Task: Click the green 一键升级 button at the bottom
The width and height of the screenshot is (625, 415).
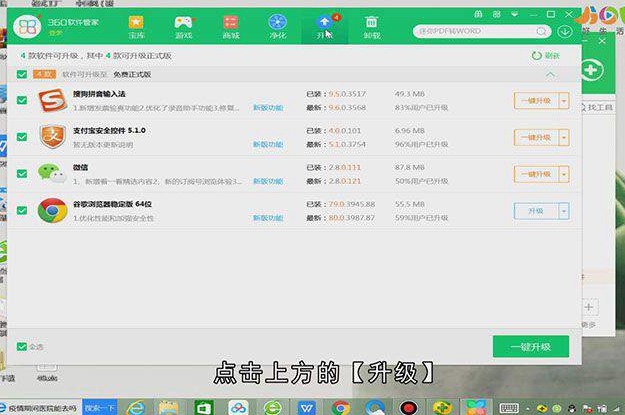Action: tap(531, 346)
